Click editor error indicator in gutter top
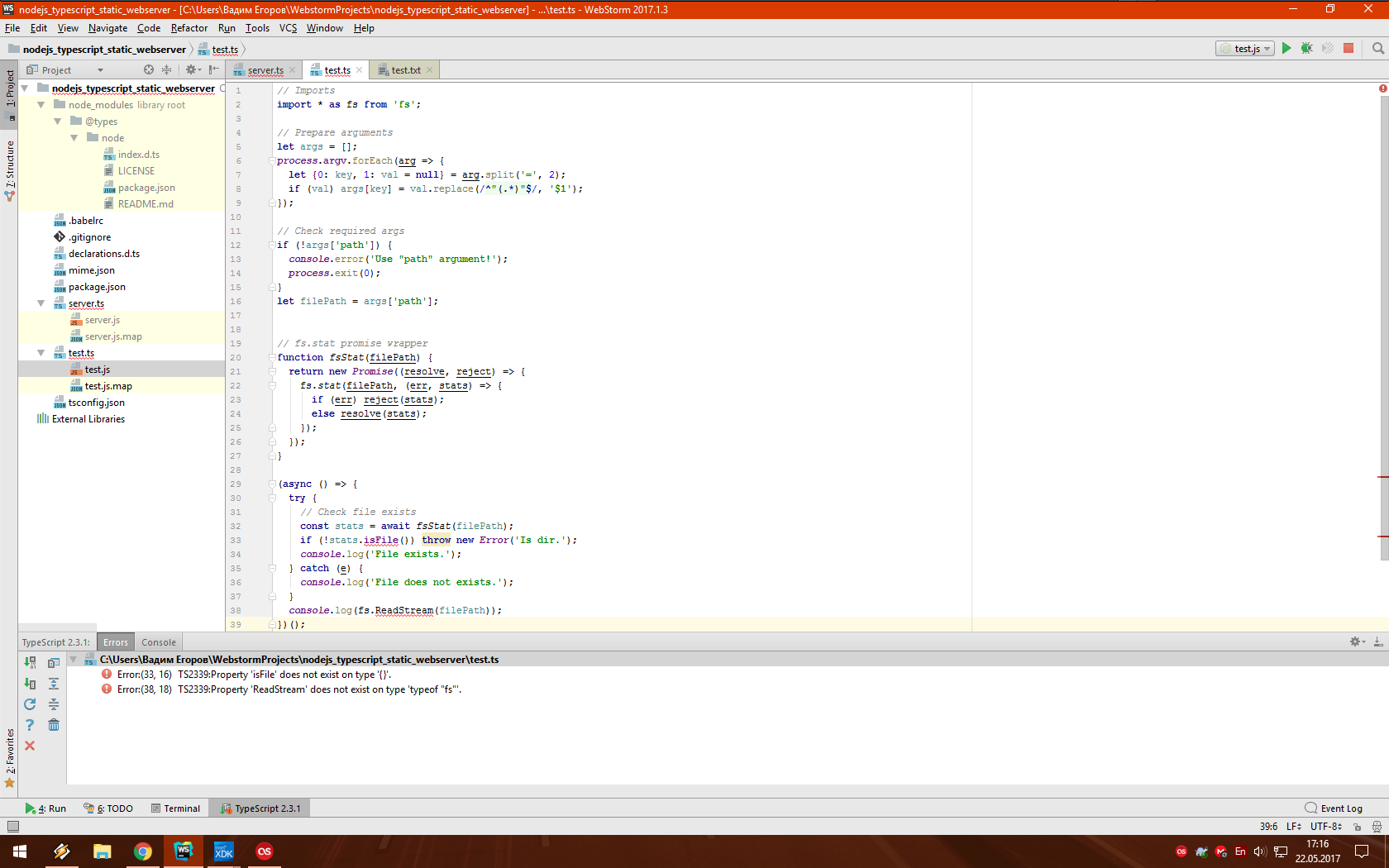 pos(1382,88)
